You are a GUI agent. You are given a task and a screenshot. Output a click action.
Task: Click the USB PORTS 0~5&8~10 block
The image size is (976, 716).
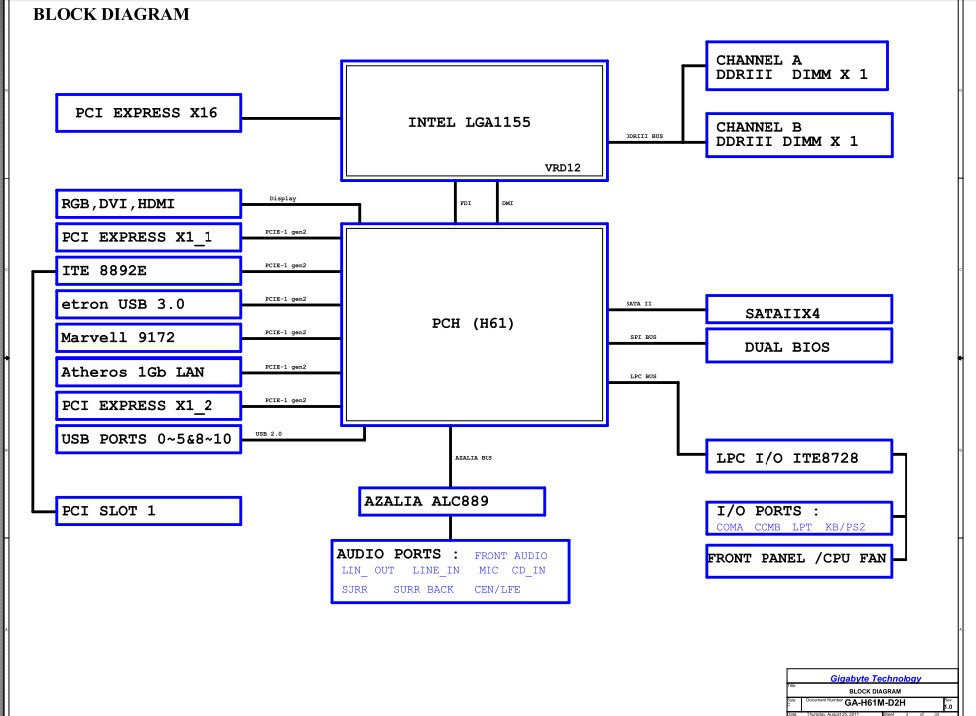coord(148,439)
